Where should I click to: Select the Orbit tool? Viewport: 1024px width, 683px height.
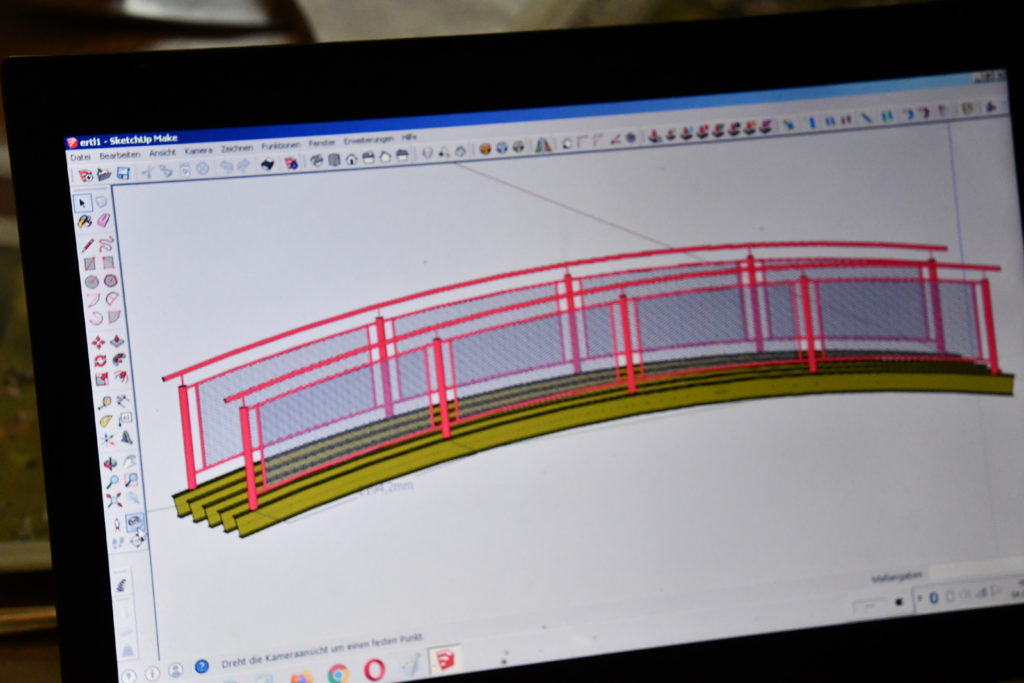pyautogui.click(x=111, y=464)
